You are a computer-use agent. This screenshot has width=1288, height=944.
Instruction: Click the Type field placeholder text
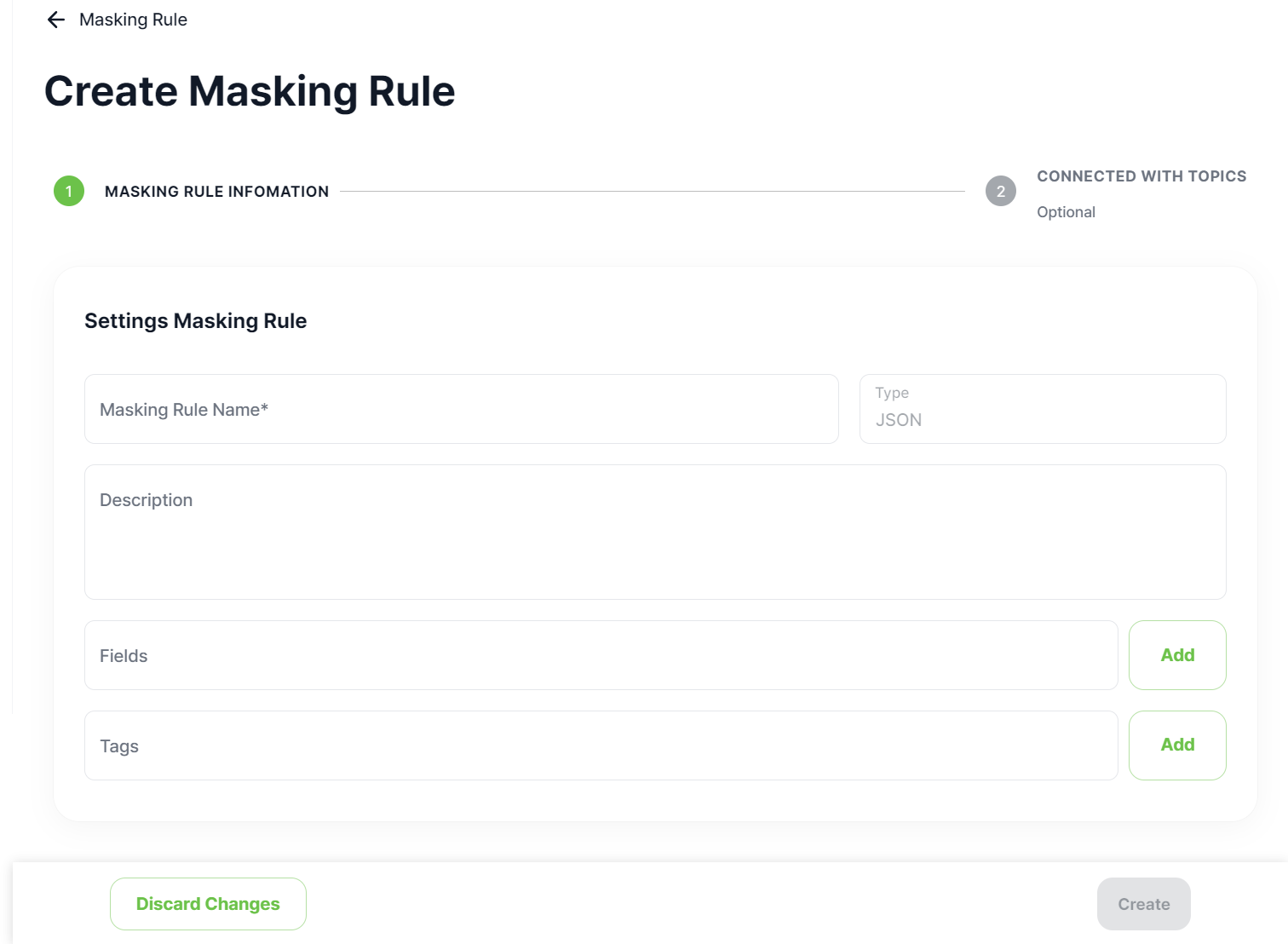tap(892, 393)
